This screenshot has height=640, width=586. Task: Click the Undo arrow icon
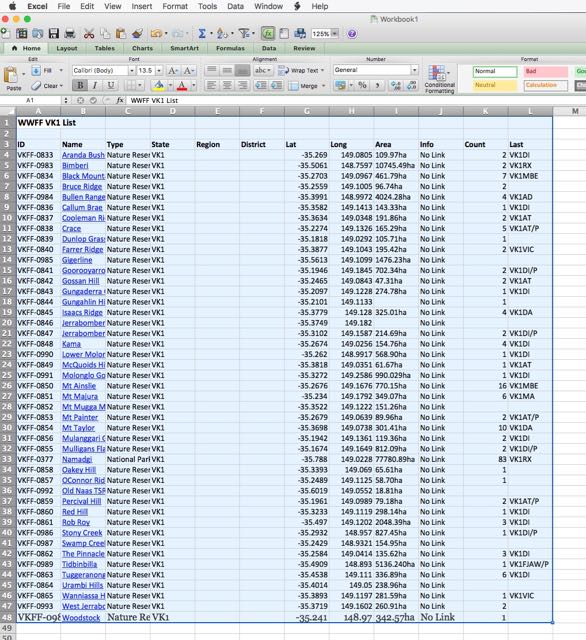[156, 33]
